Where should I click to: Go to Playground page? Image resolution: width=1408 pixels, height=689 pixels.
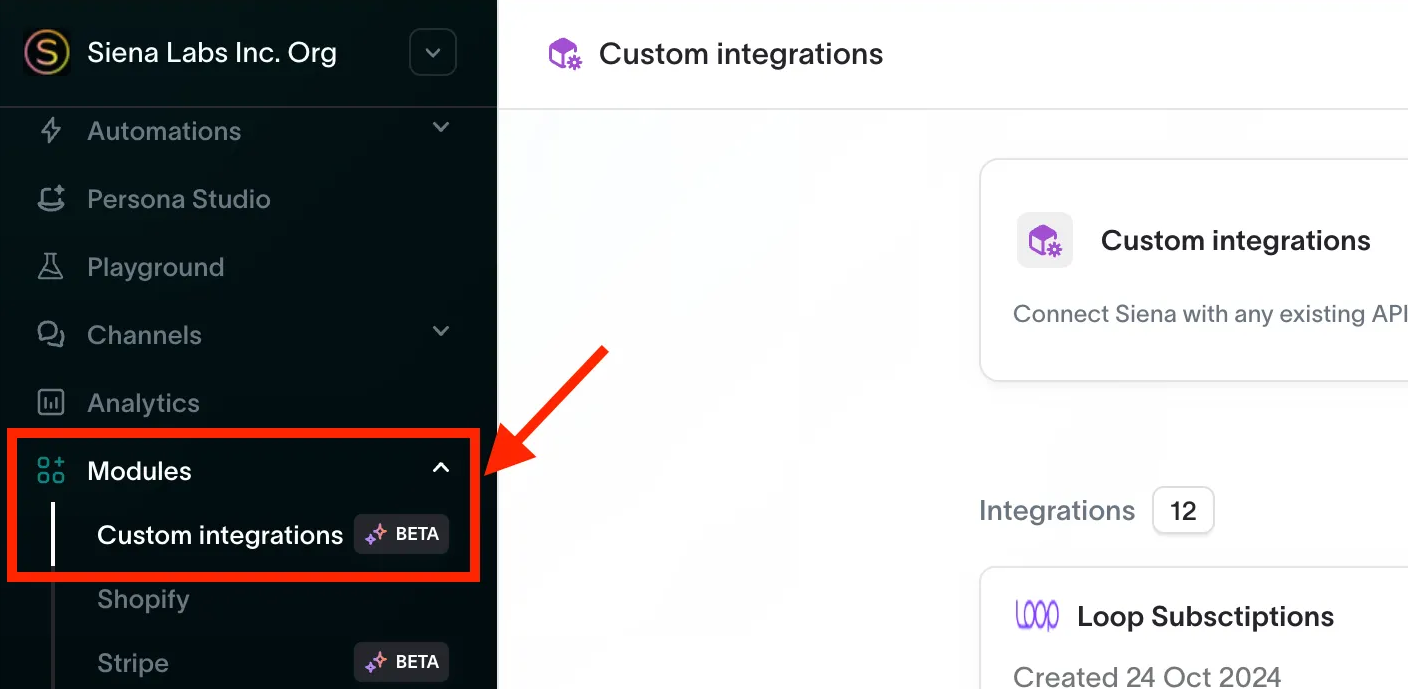[x=156, y=267]
